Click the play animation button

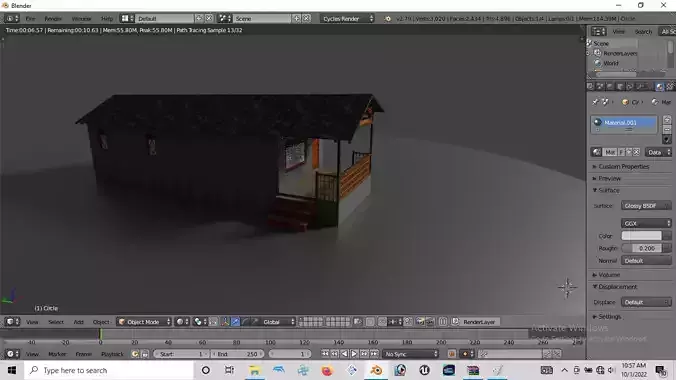click(354, 354)
